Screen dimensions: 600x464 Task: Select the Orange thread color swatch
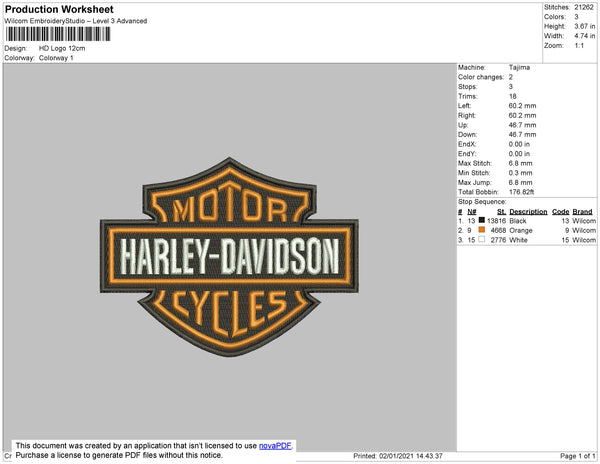[x=482, y=230]
